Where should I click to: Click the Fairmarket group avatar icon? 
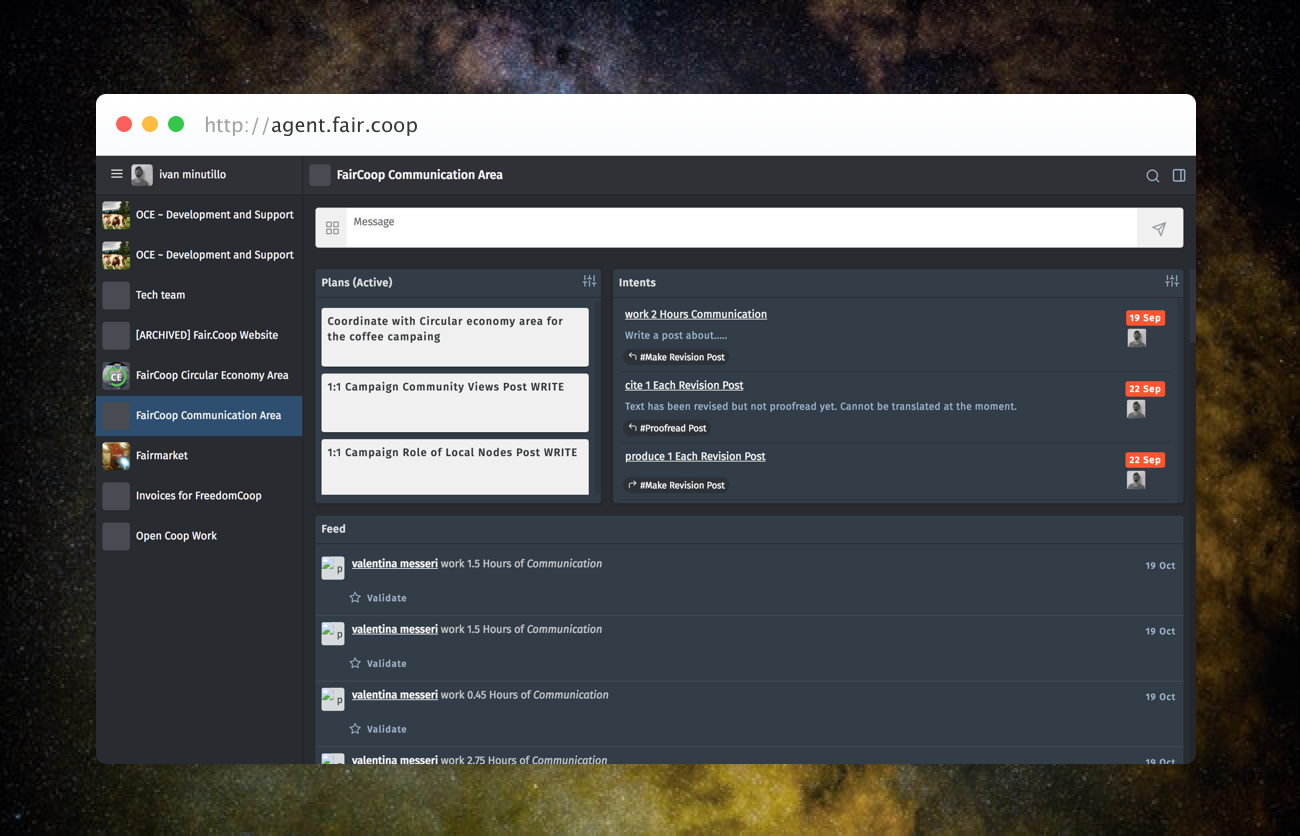point(116,456)
